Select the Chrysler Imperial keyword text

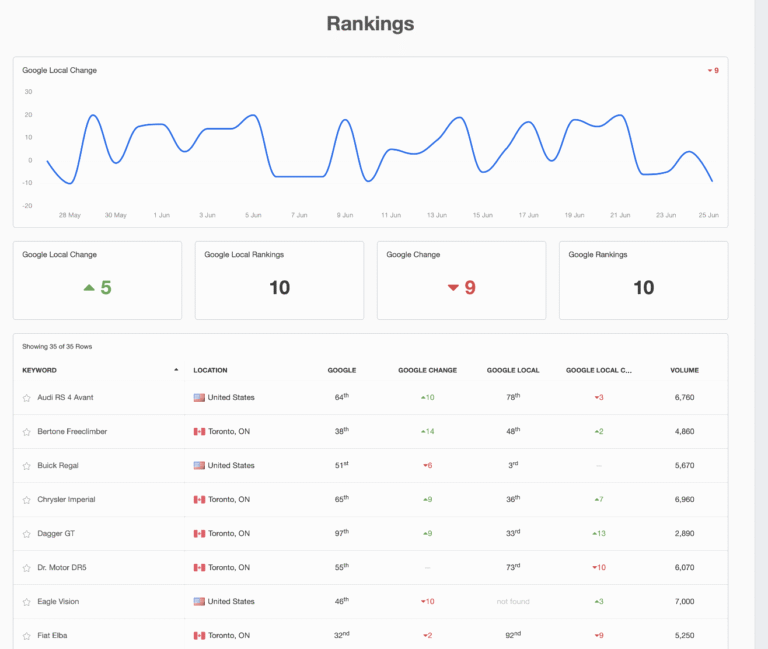click(66, 500)
